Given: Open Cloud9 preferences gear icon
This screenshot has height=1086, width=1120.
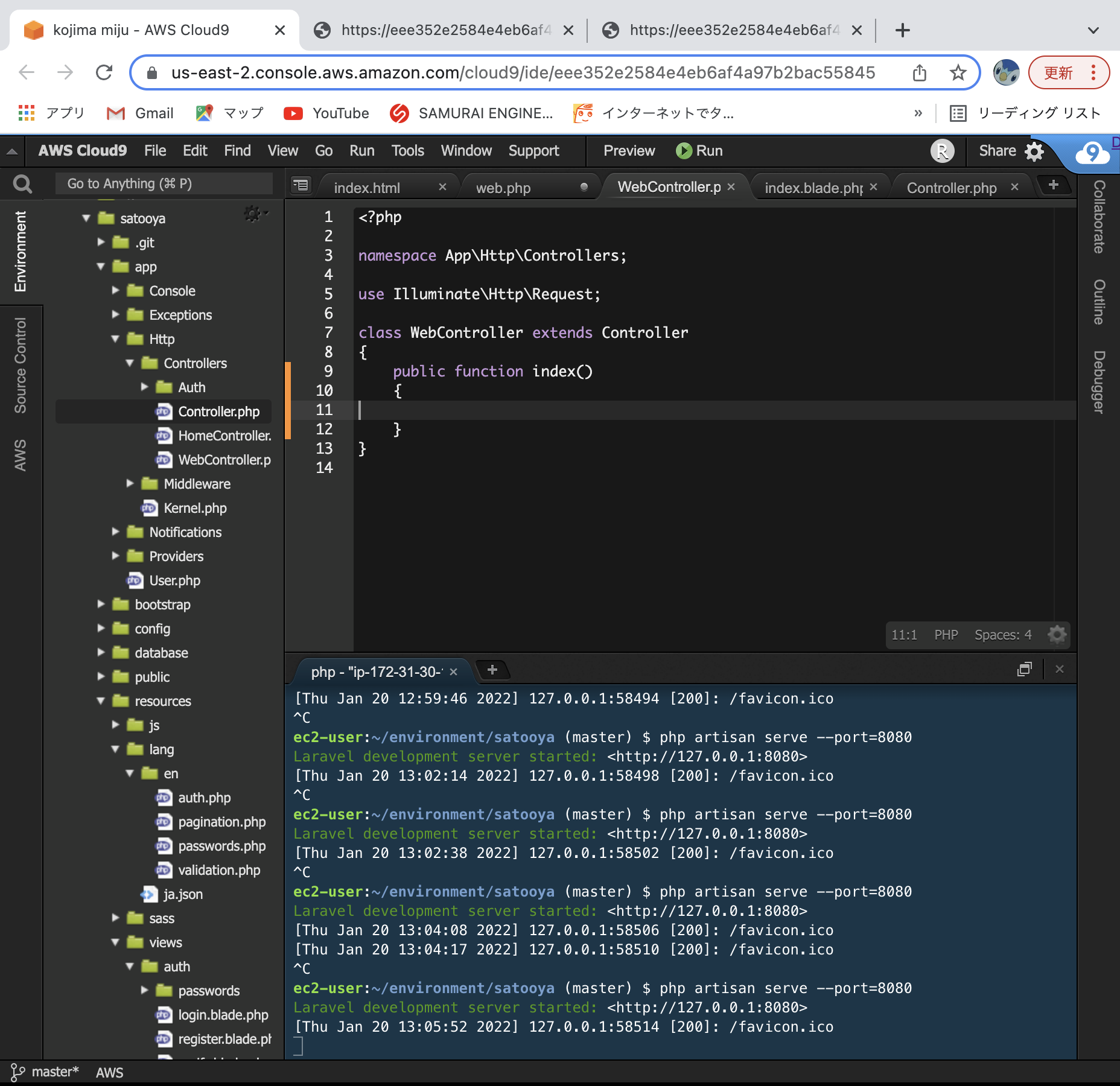Looking at the screenshot, I should 1034,151.
